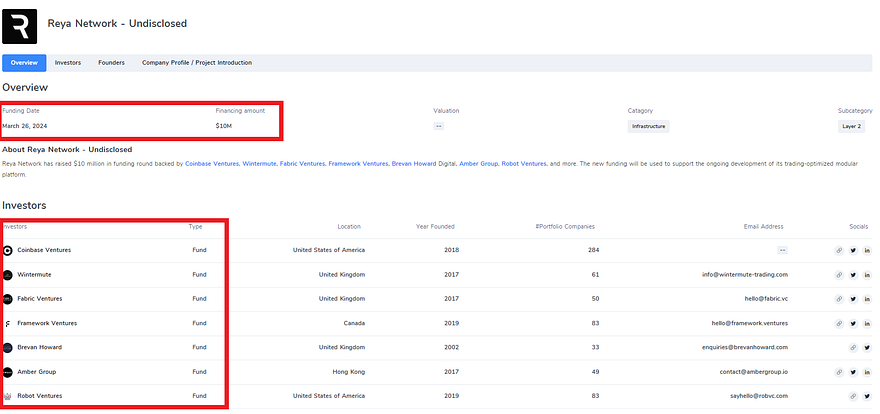This screenshot has height=414, width=880.
Task: Click the $10M financing amount value
Action: [x=223, y=126]
